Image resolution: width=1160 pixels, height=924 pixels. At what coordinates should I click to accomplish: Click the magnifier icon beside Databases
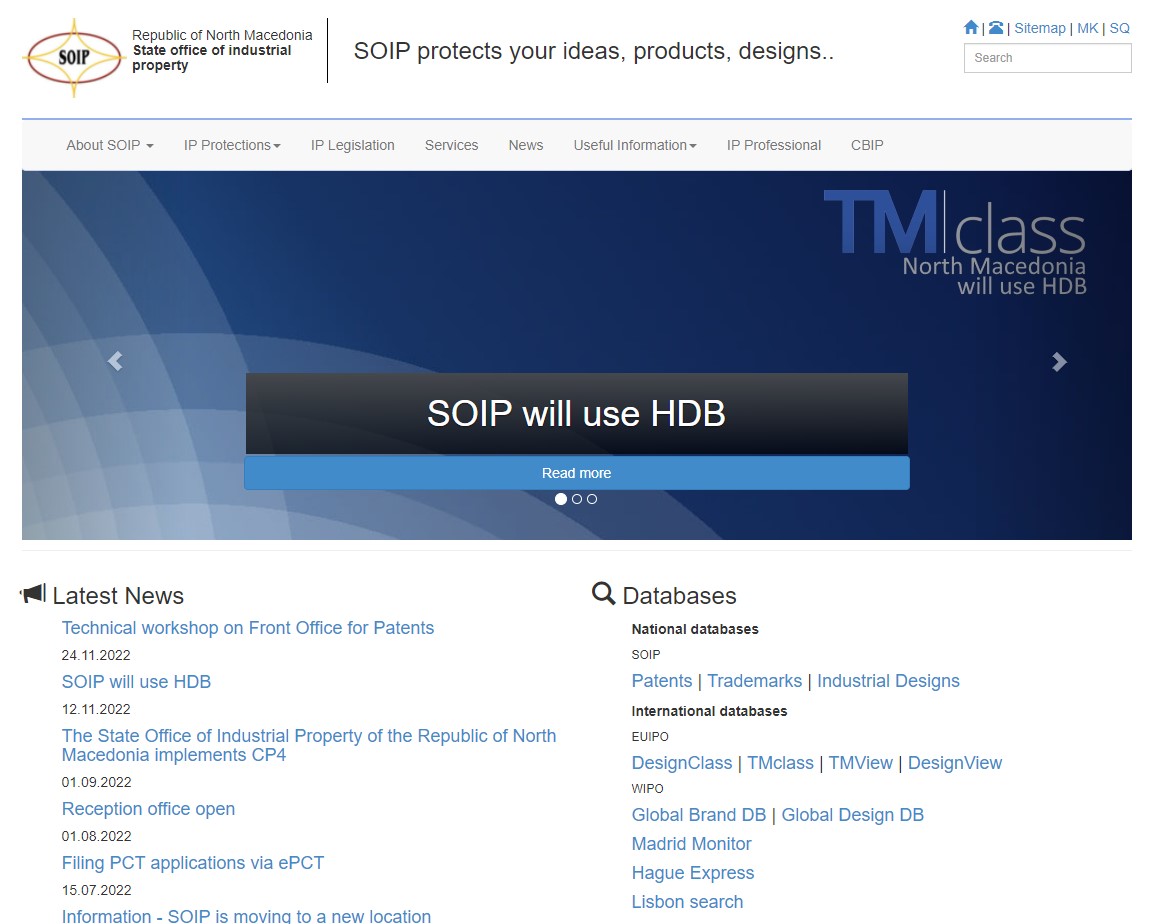(604, 593)
